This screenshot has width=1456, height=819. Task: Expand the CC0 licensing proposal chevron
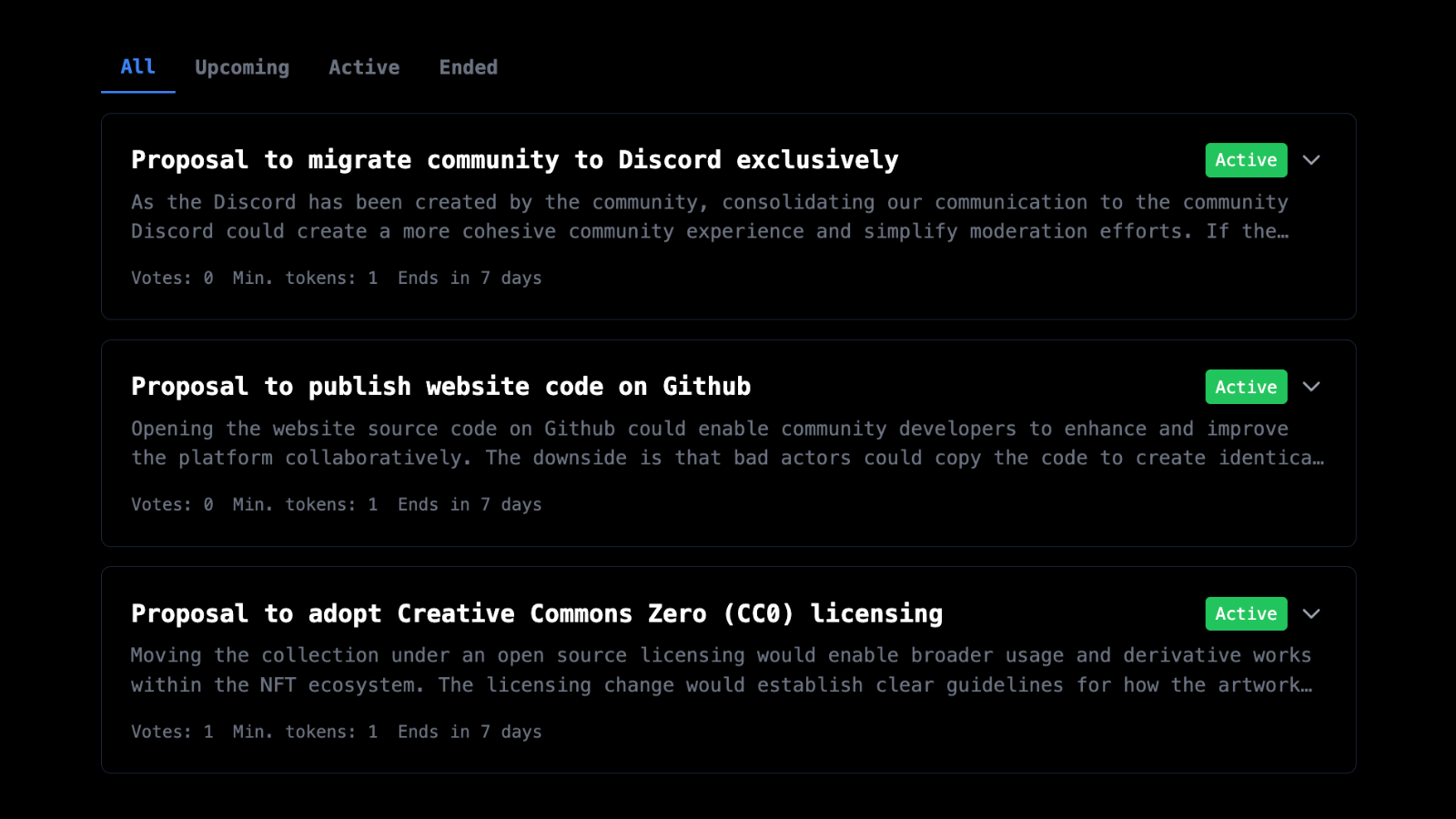click(1311, 614)
